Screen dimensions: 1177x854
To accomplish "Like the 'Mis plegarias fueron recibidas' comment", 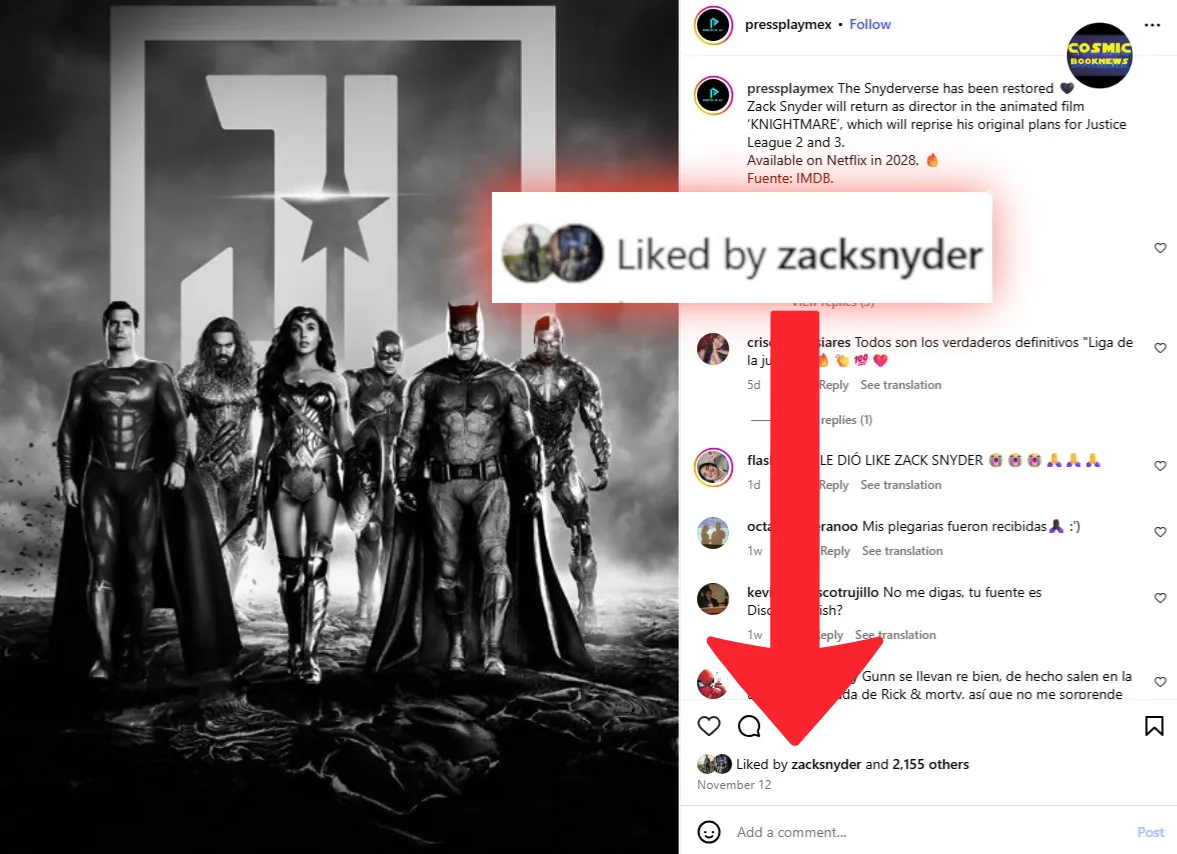I will click(1160, 532).
